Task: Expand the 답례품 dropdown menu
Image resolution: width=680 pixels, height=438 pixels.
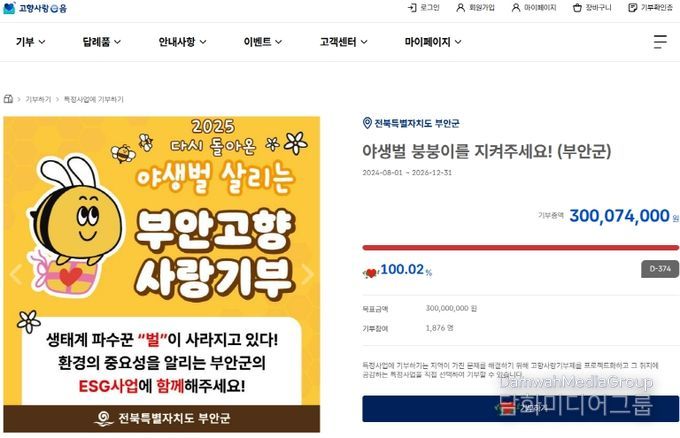Action: pyautogui.click(x=101, y=42)
